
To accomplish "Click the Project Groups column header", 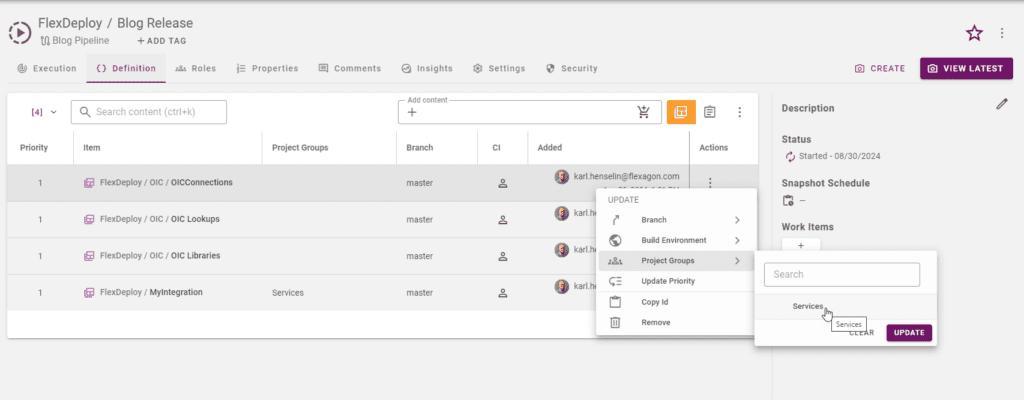I will (300, 148).
